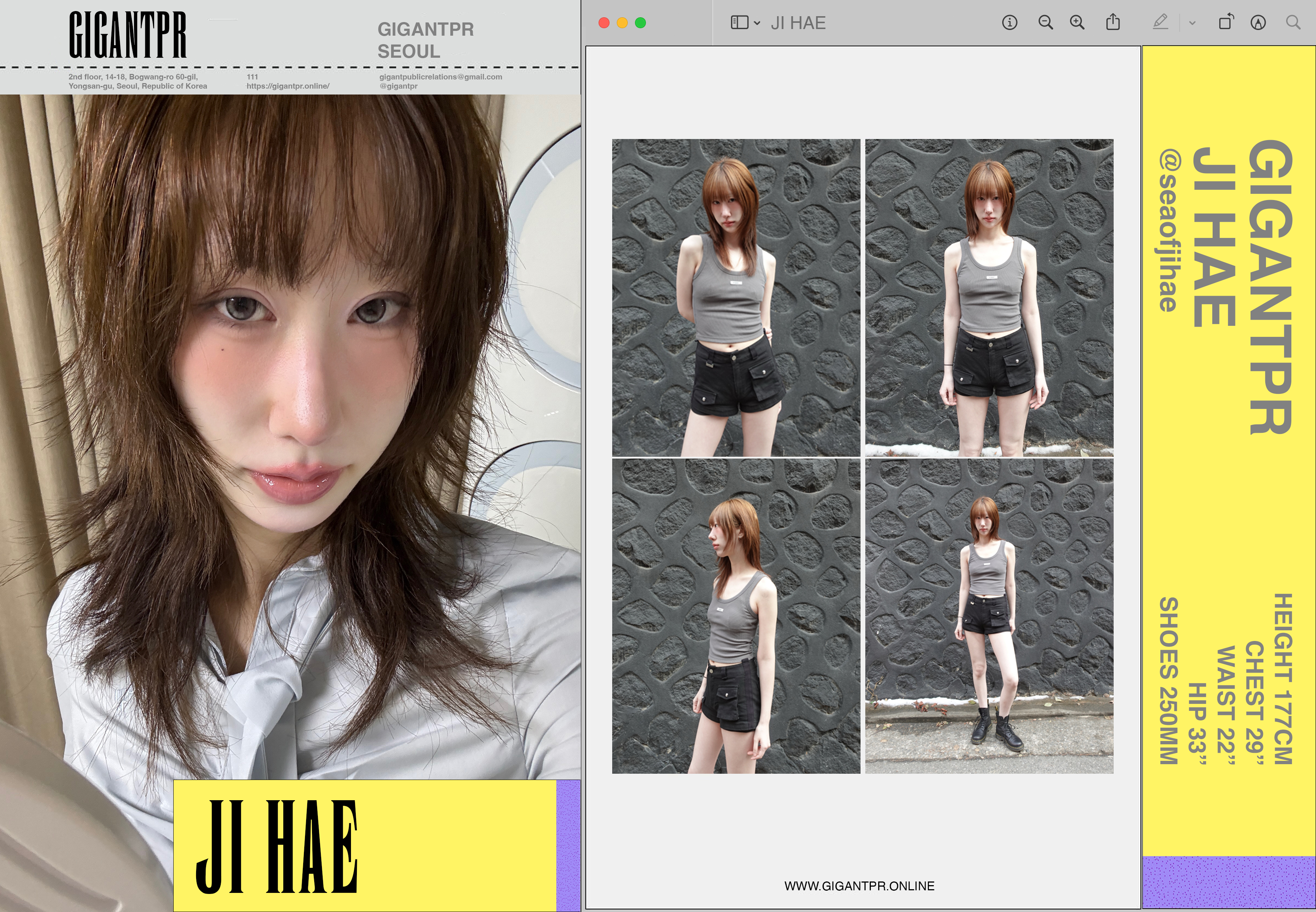This screenshot has width=1316, height=912.
Task: Show the Markup toolbar
Action: 1258,23
